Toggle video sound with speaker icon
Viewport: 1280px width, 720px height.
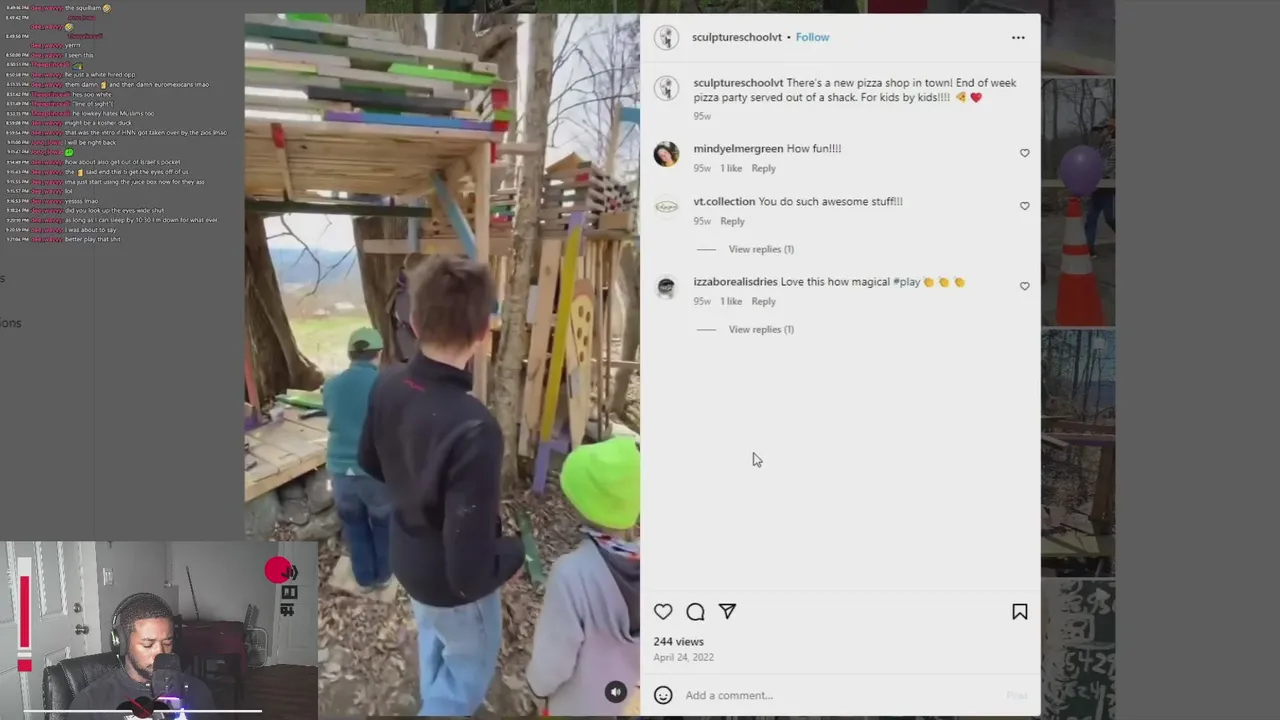pyautogui.click(x=616, y=692)
